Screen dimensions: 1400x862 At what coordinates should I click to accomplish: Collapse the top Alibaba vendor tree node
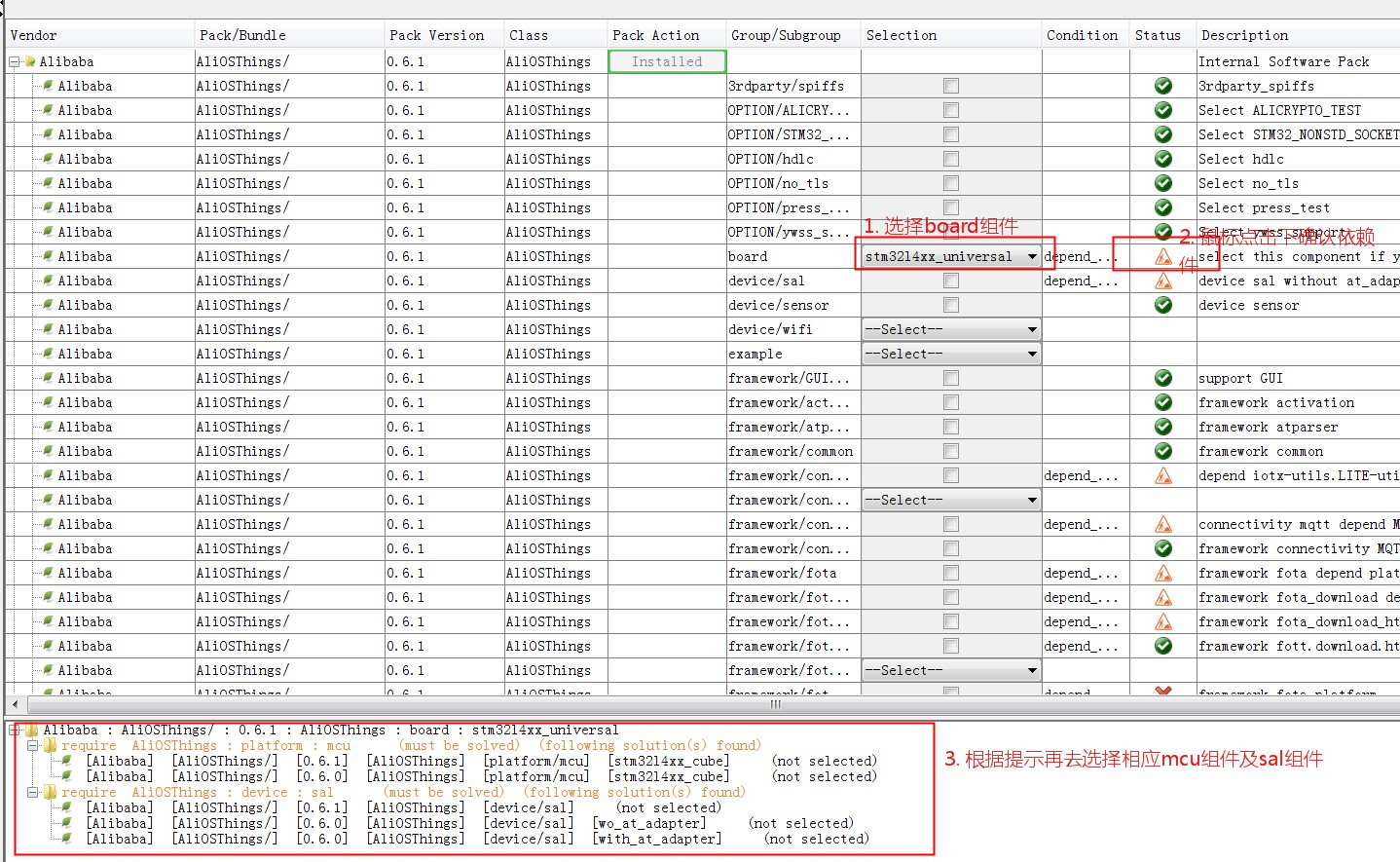[15, 61]
